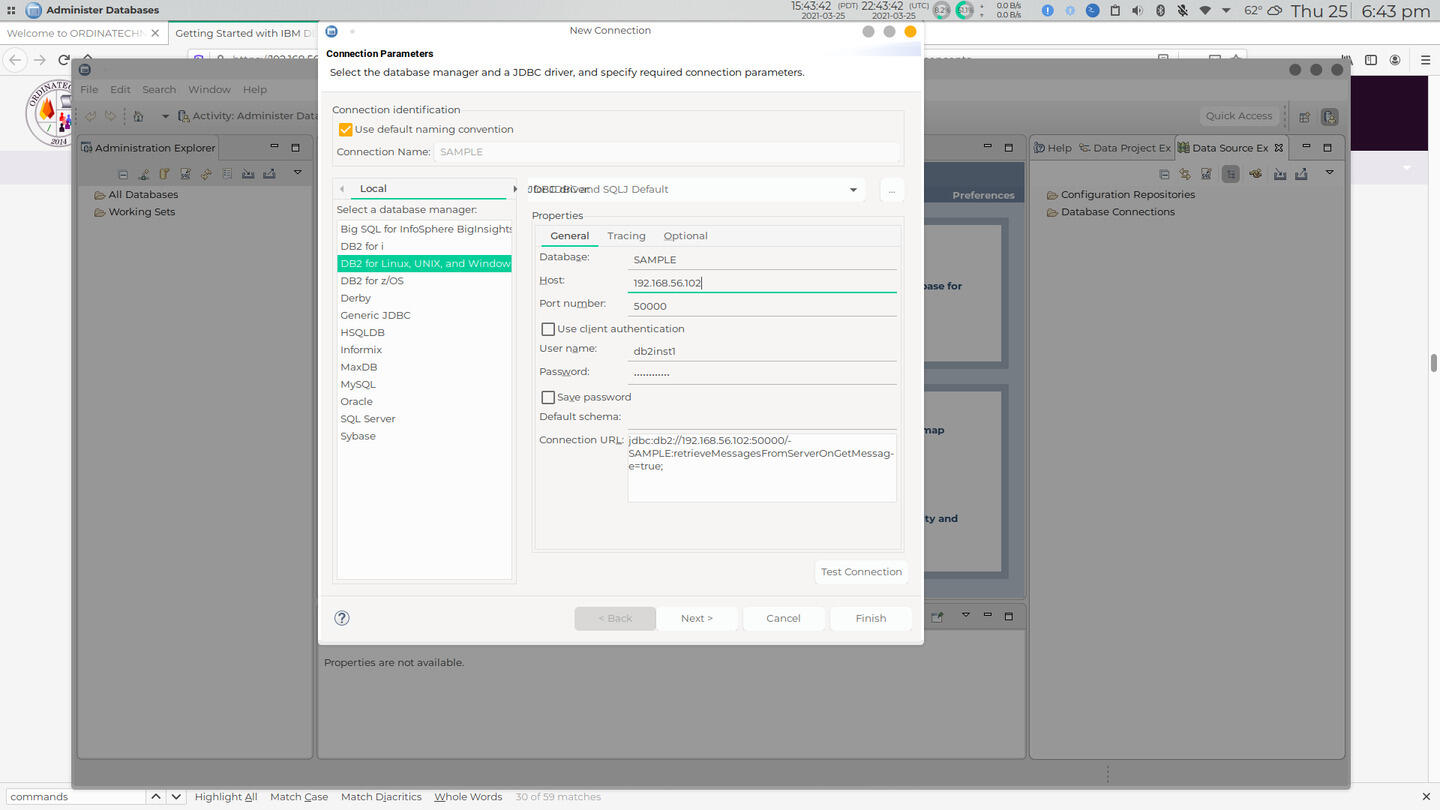Click the Quick Access search box
Screen dimensions: 1440x810
[1239, 116]
